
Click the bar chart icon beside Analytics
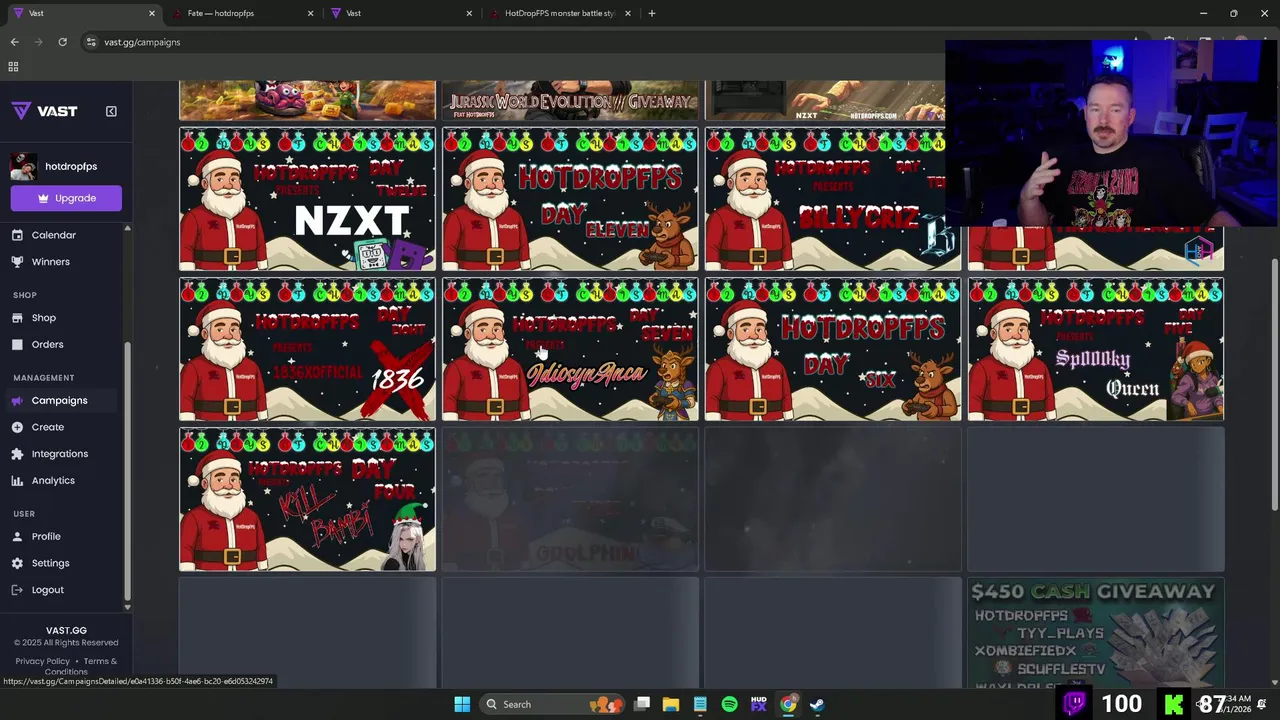click(x=17, y=481)
